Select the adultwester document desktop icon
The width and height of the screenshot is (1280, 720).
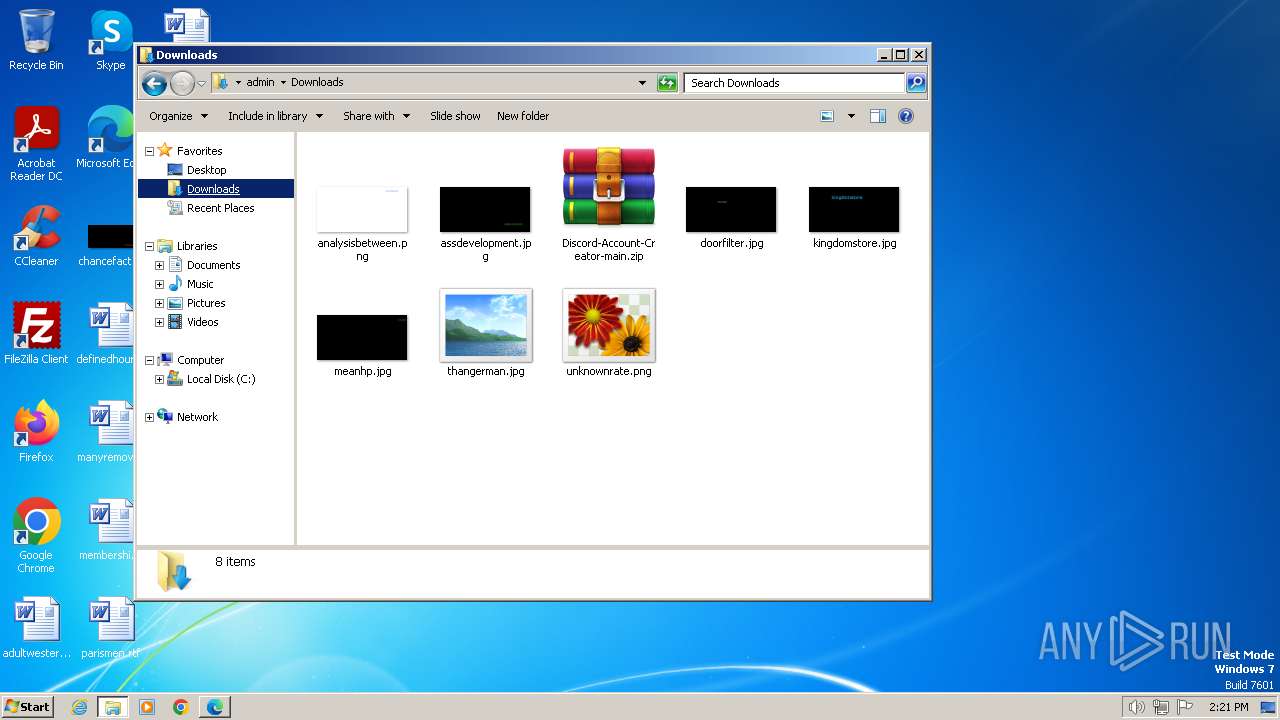click(x=36, y=628)
